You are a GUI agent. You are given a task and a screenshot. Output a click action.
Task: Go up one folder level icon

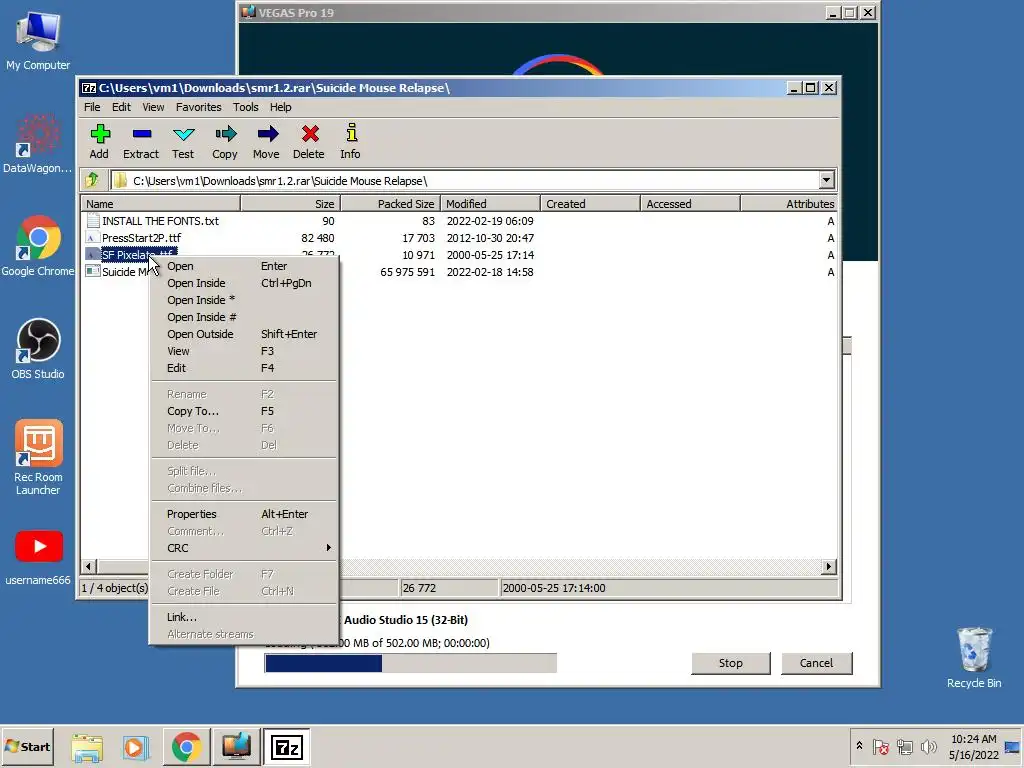pyautogui.click(x=92, y=180)
